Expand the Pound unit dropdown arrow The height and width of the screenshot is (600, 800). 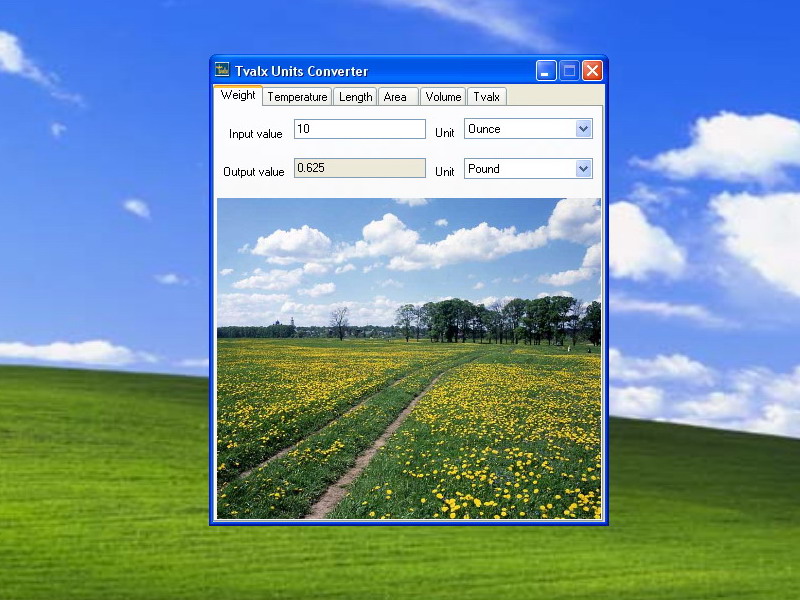click(x=583, y=169)
